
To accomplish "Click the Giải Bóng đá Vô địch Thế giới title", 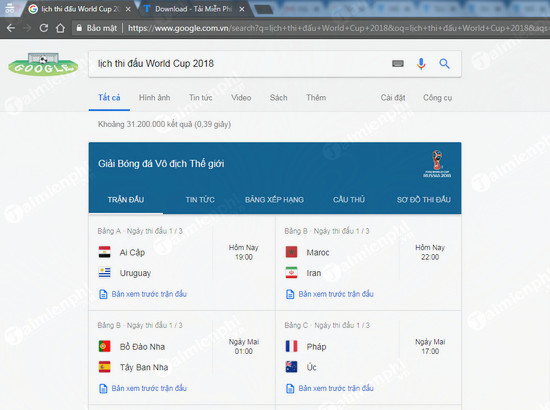I will 161,164.
